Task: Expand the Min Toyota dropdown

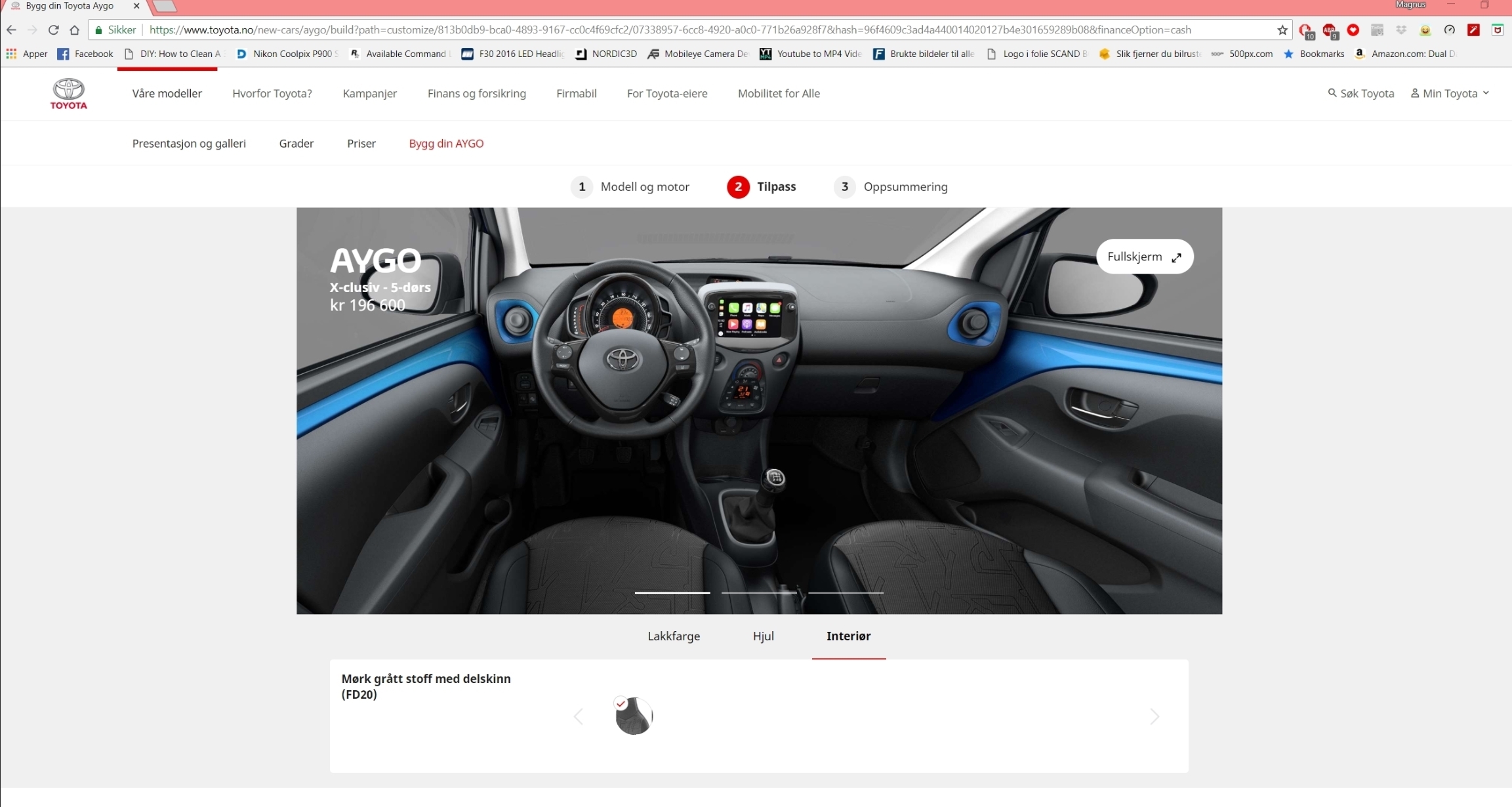Action: 1450,94
